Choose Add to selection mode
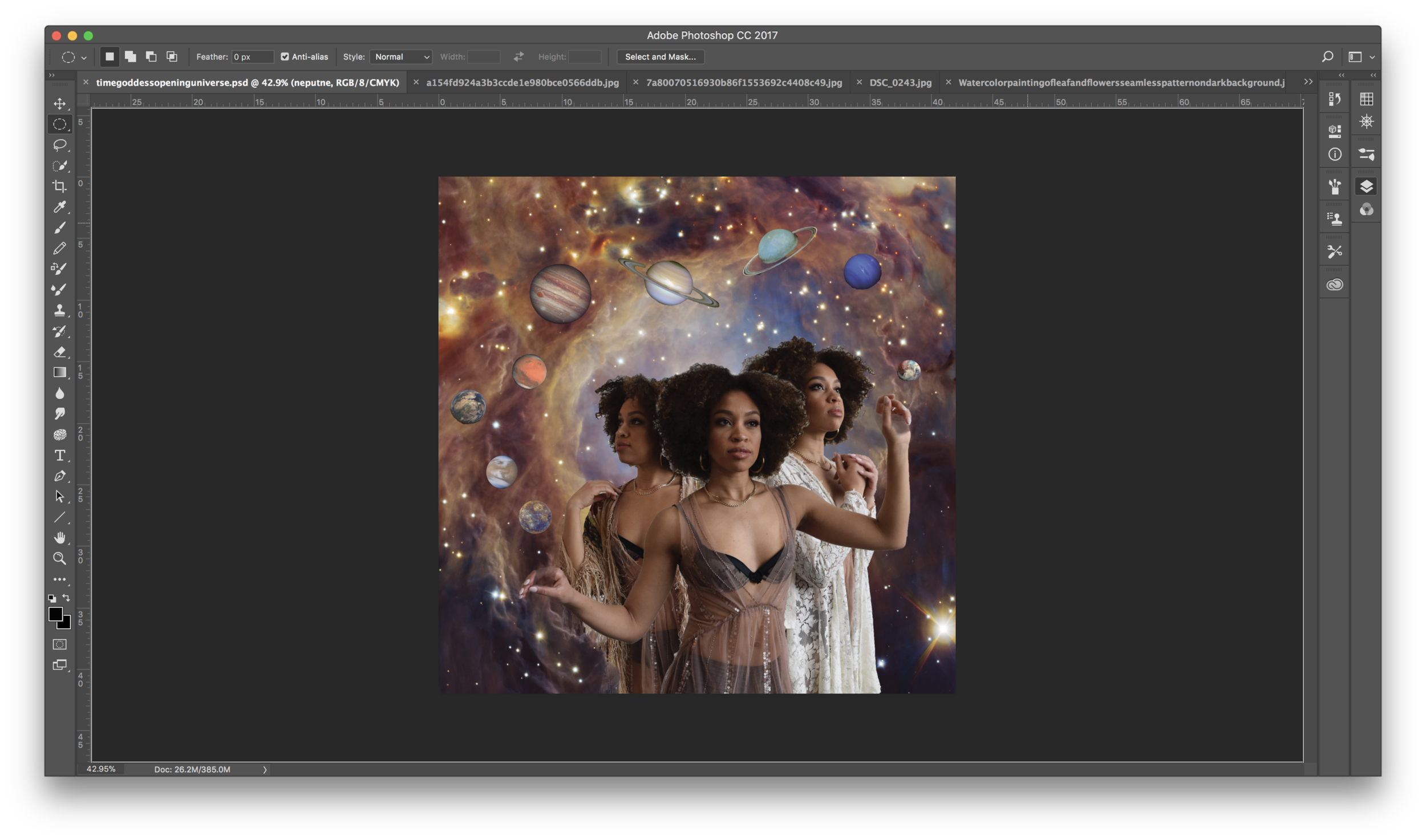The image size is (1426, 840). (131, 56)
